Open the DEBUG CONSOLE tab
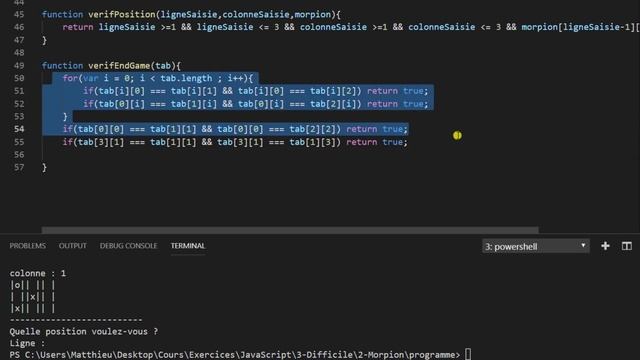This screenshot has height=360, width=640. [x=128, y=246]
